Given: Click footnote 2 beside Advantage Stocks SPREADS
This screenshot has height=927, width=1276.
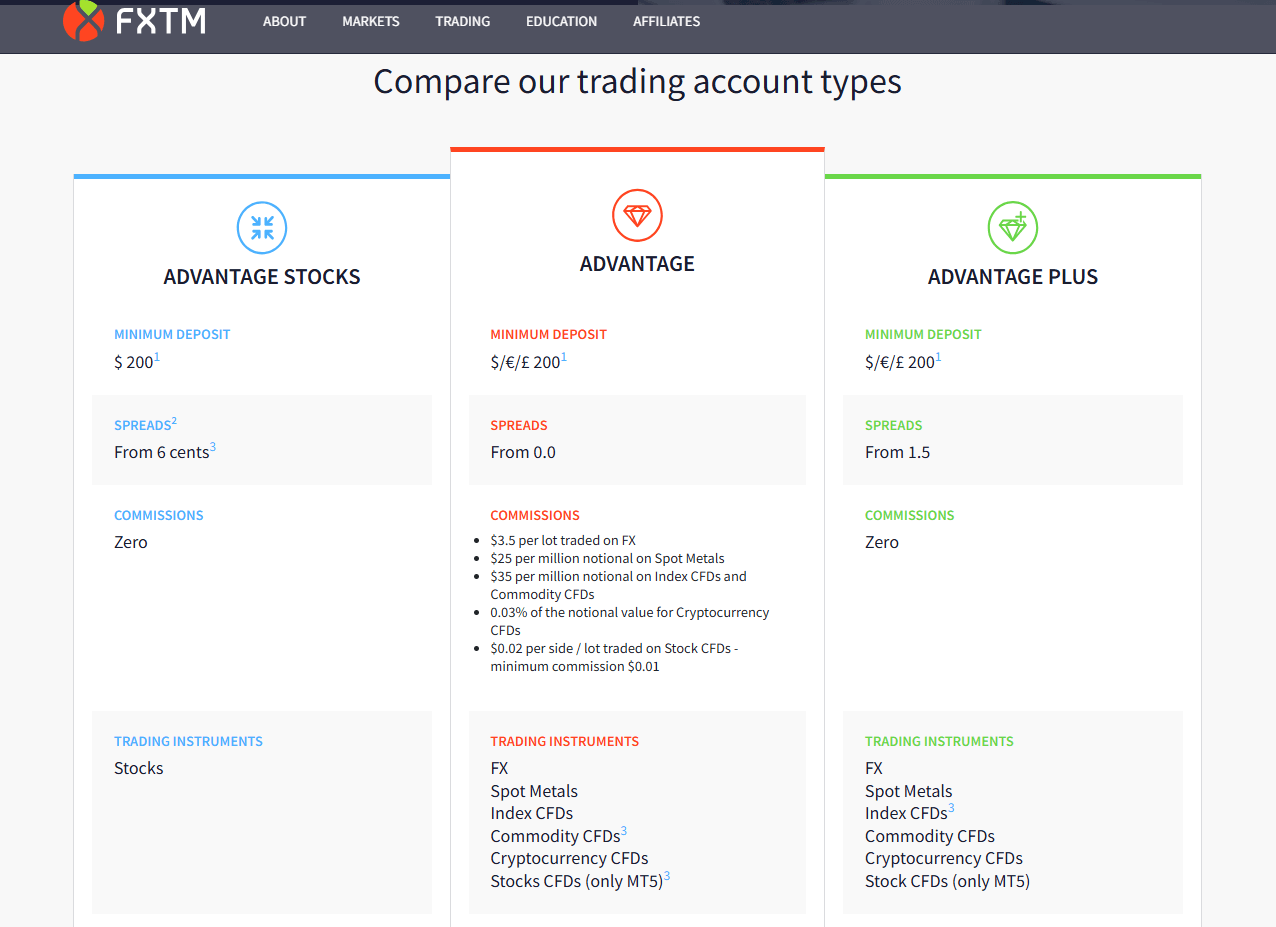Looking at the screenshot, I should (174, 421).
